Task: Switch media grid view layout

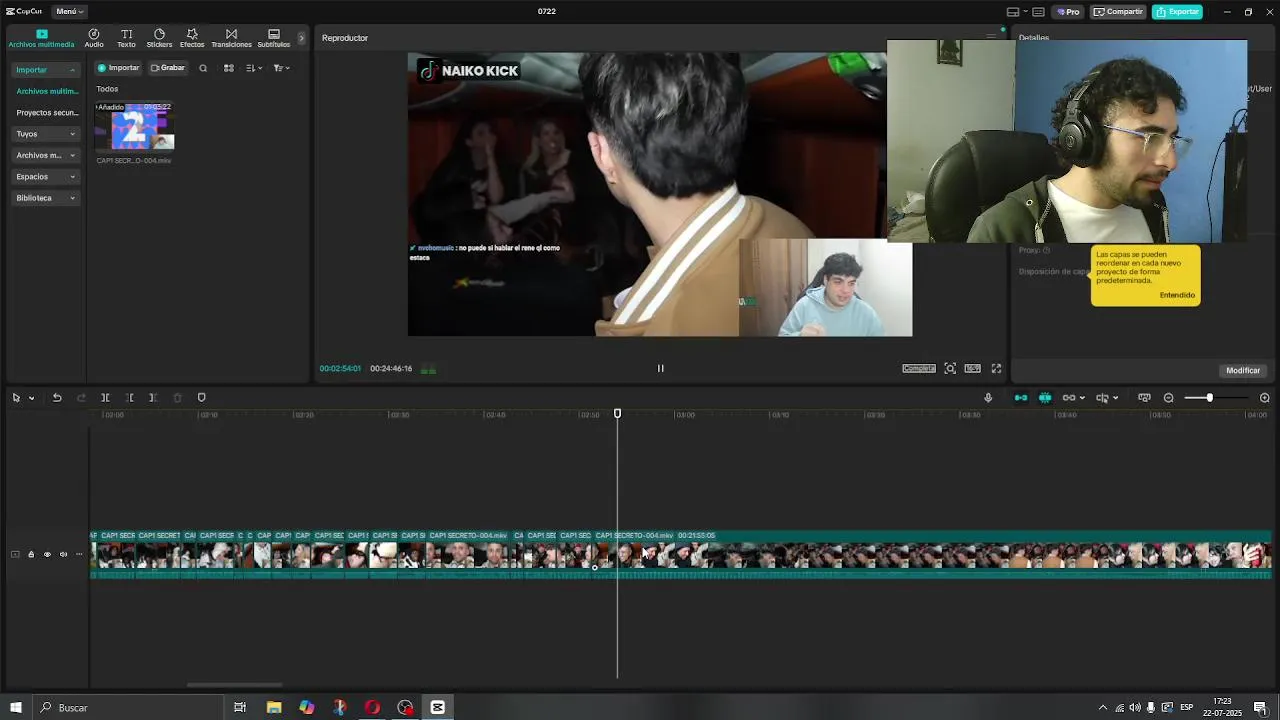Action: point(228,68)
